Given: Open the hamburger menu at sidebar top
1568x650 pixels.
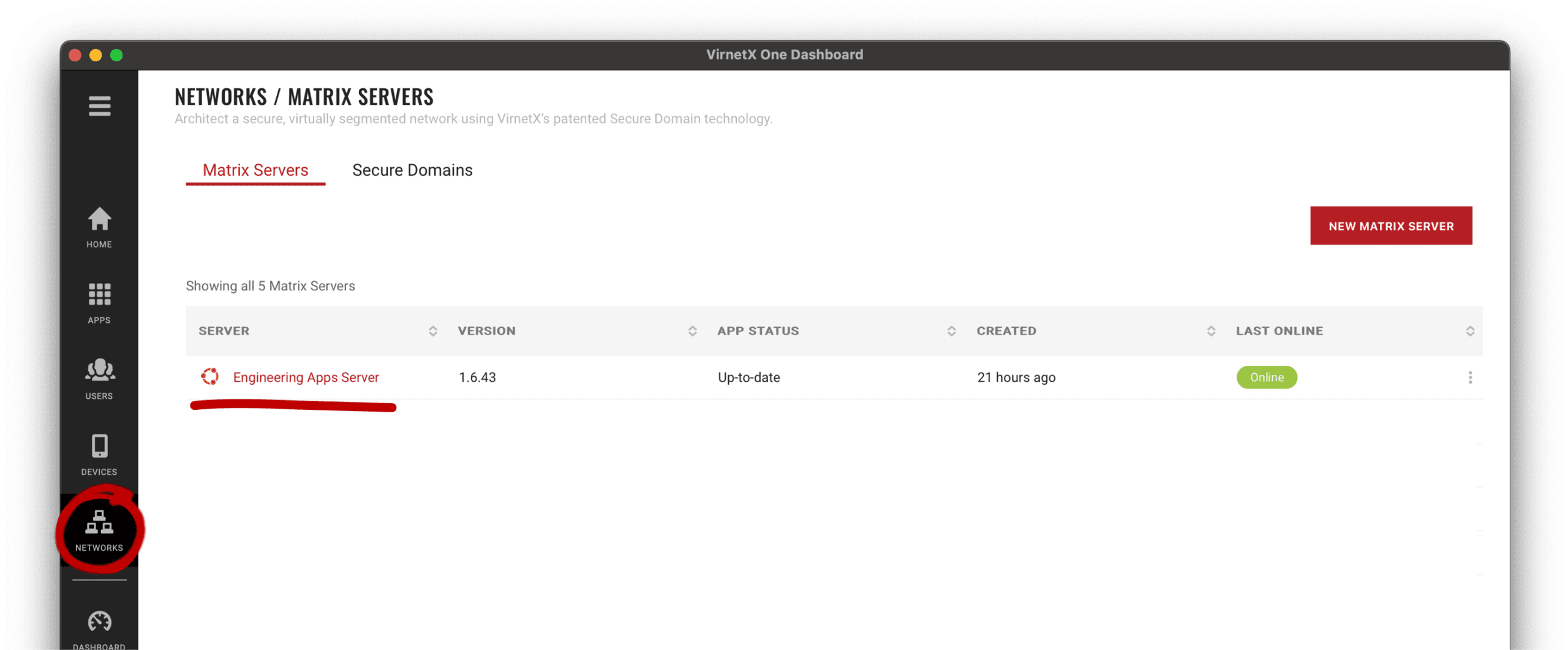Looking at the screenshot, I should point(99,107).
